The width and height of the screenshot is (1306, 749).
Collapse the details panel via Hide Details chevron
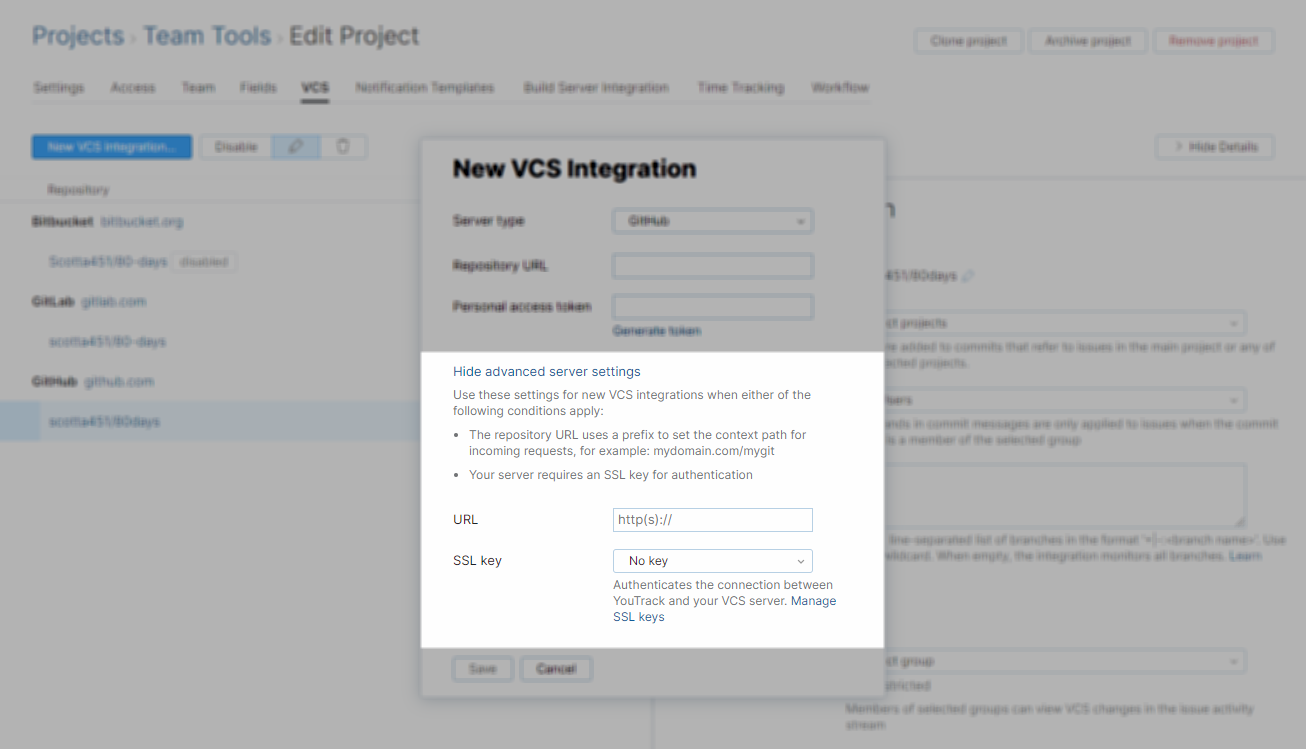click(x=1213, y=146)
